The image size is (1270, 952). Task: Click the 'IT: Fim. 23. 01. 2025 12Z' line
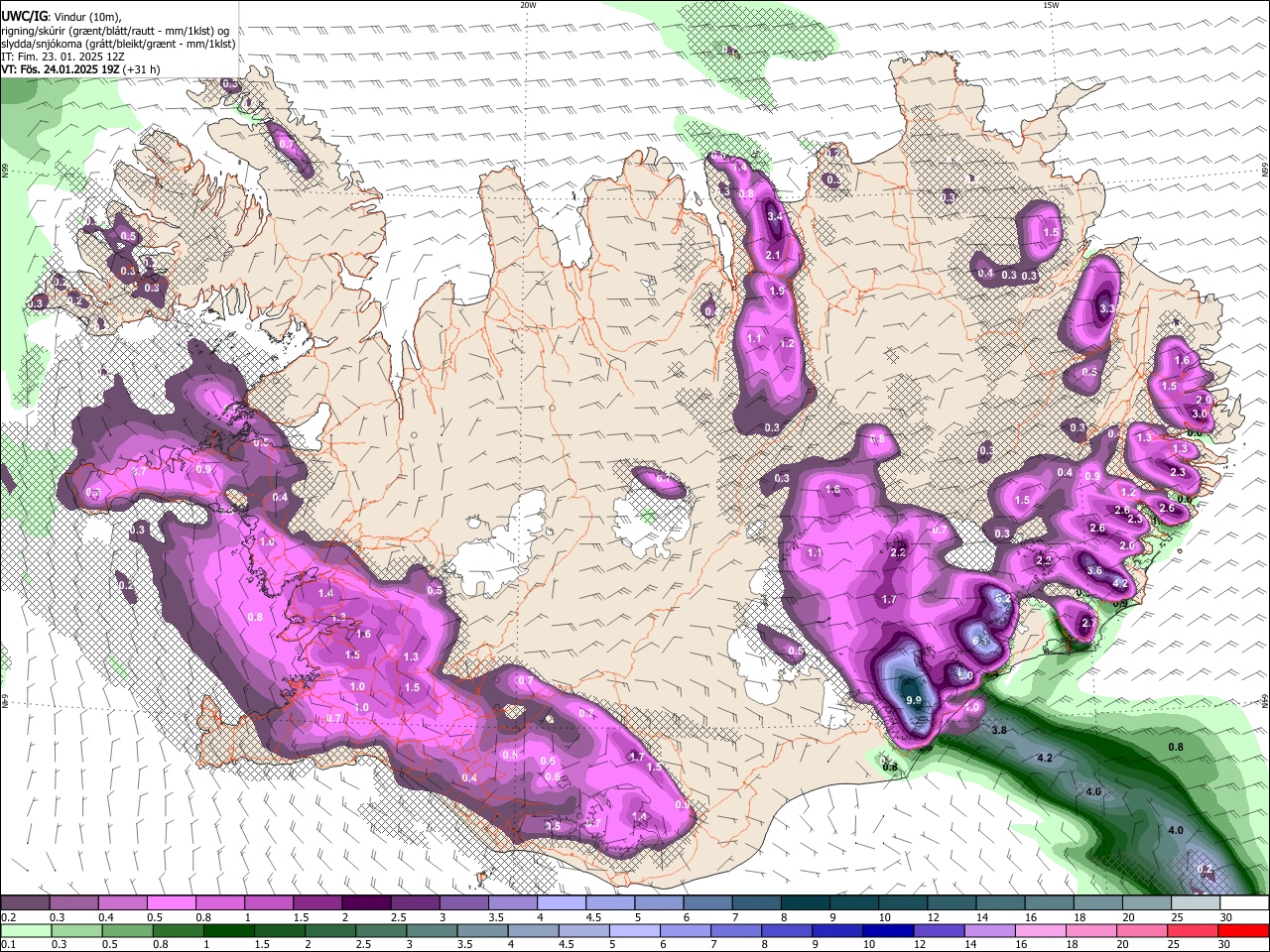tap(62, 57)
